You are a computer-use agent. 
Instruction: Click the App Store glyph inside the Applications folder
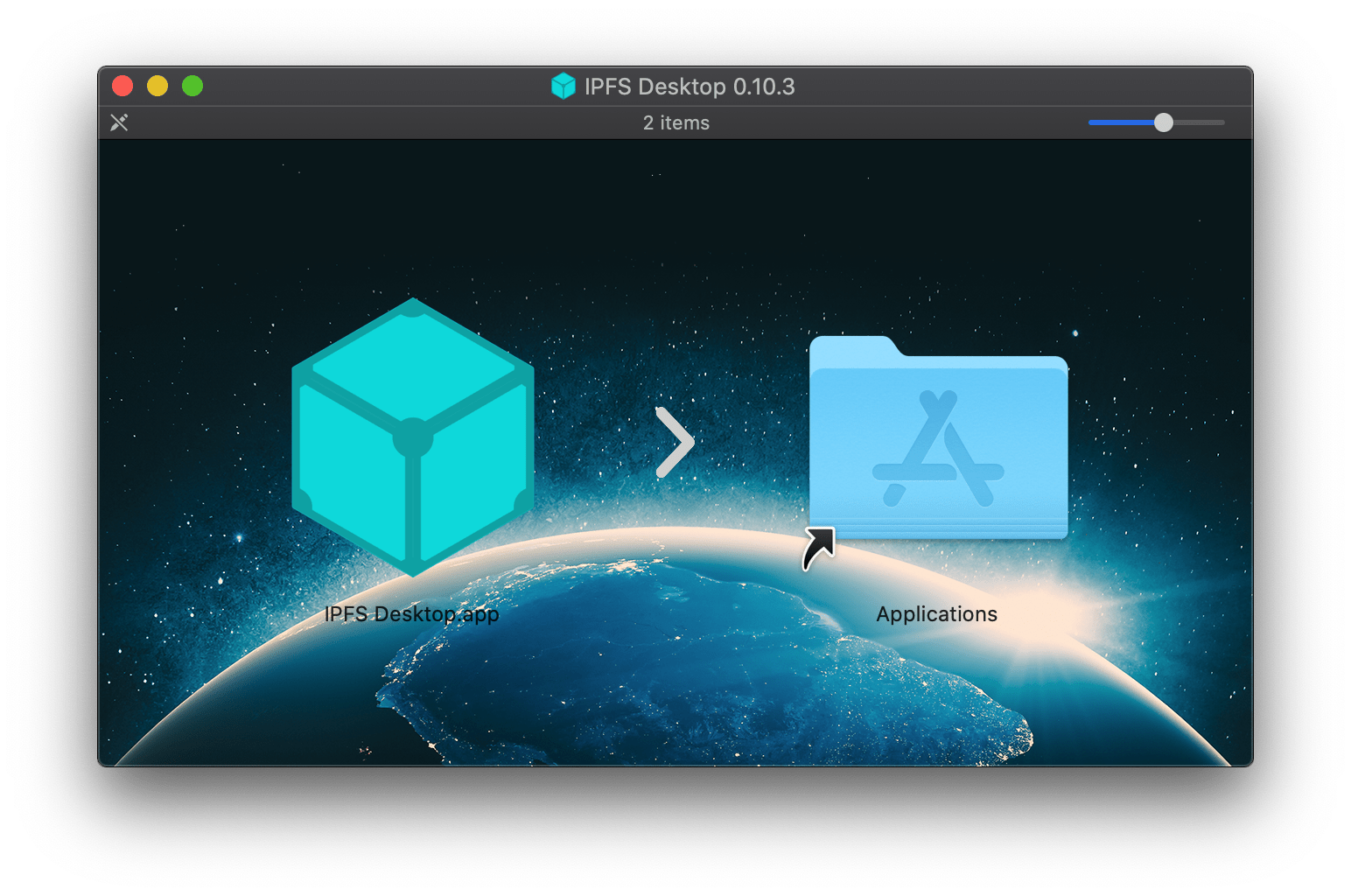937,446
